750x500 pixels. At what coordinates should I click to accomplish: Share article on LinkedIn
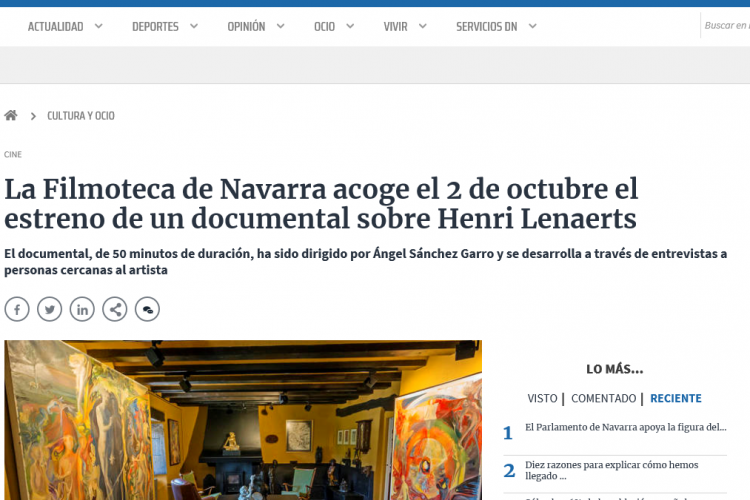(x=82, y=309)
